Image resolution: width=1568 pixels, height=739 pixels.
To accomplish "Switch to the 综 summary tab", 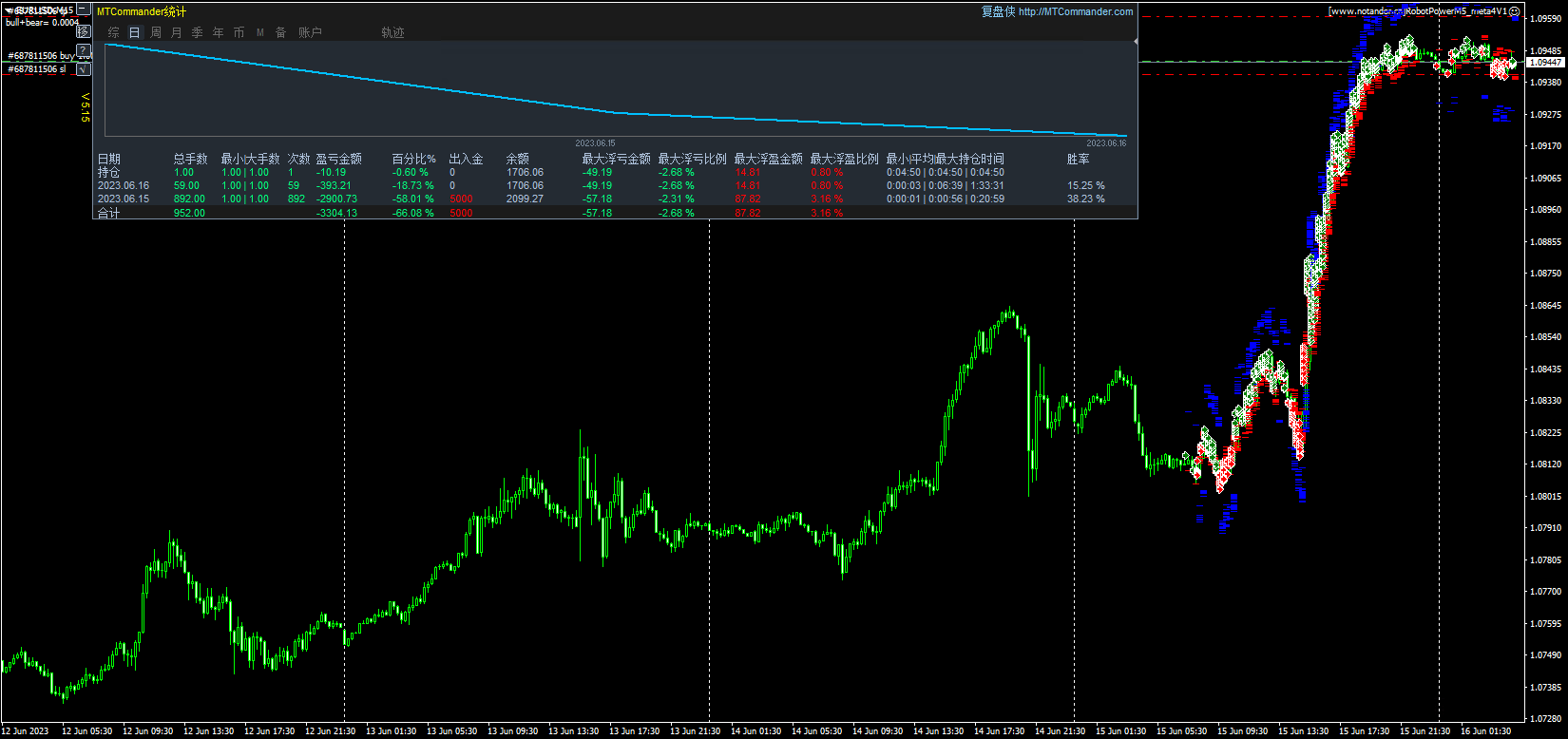I will 114,32.
